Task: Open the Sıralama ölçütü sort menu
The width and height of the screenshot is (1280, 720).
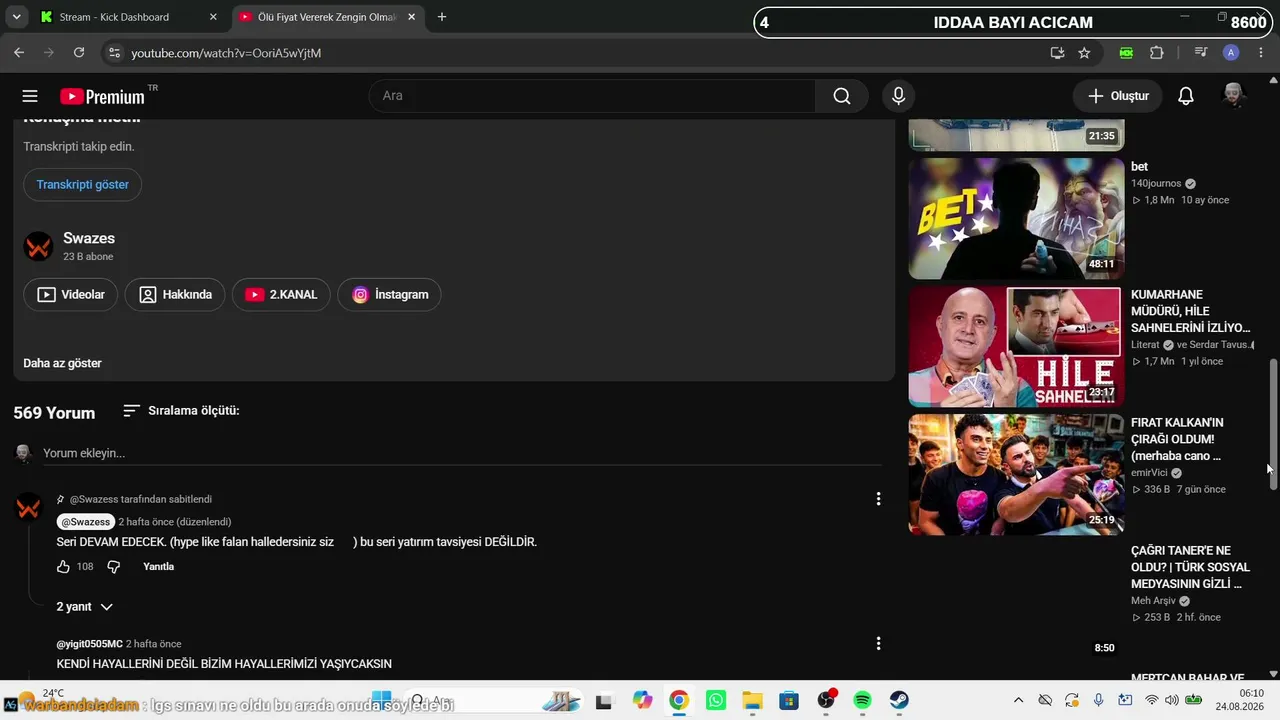Action: click(x=181, y=411)
